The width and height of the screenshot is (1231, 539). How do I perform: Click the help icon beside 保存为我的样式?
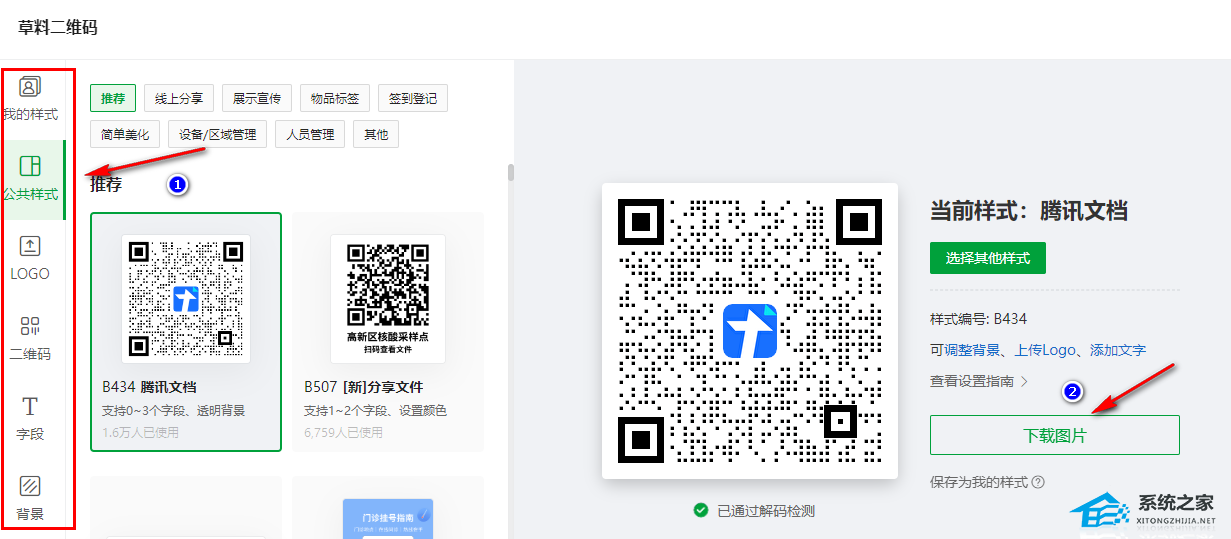tap(1038, 482)
